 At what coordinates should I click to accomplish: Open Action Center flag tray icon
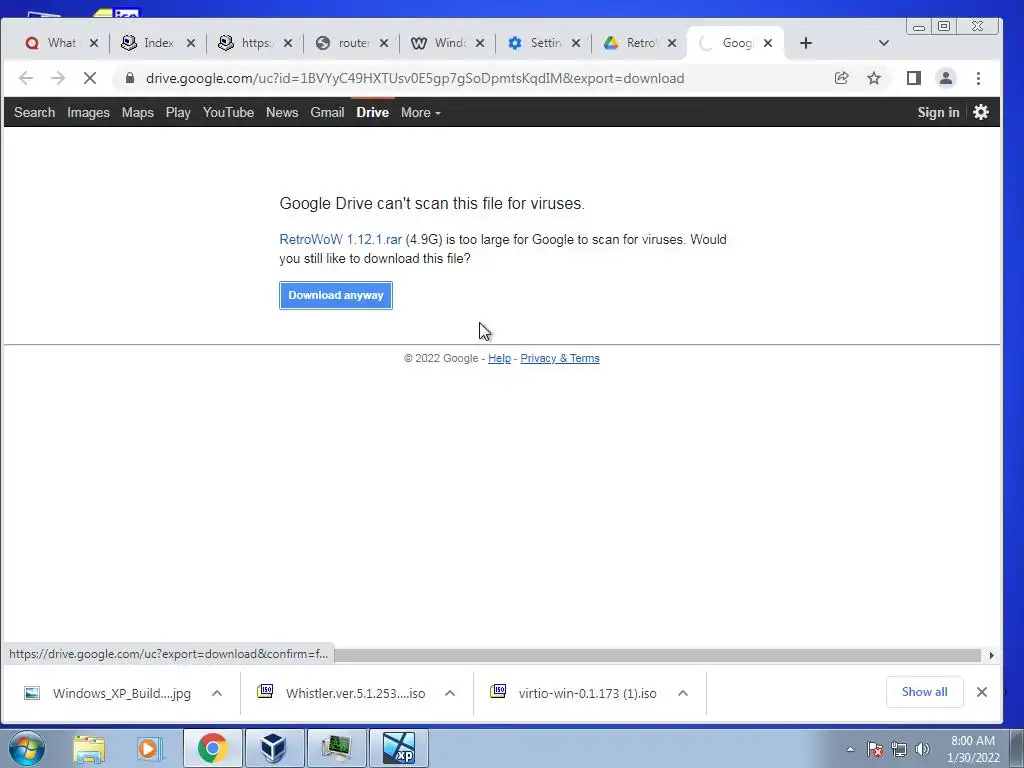click(875, 749)
